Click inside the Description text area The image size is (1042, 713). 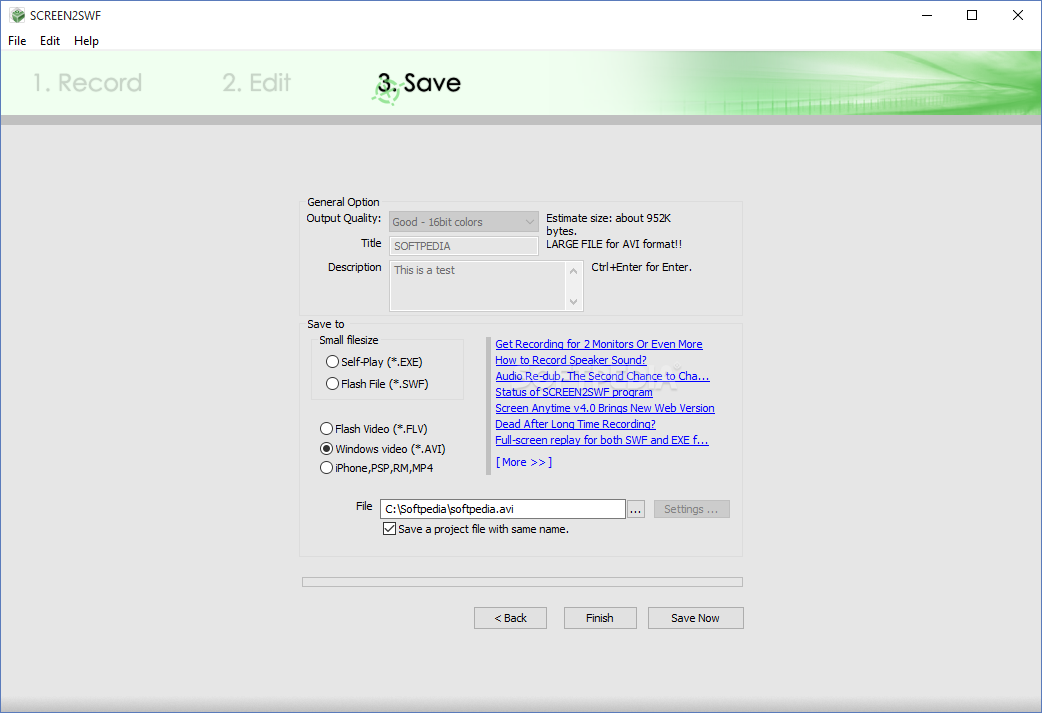point(477,286)
